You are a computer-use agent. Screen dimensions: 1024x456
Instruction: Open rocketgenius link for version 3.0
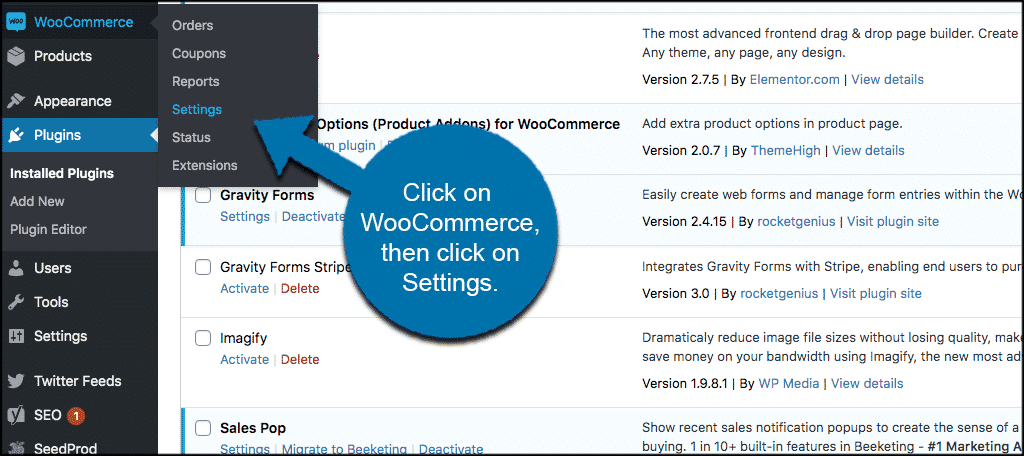[779, 293]
